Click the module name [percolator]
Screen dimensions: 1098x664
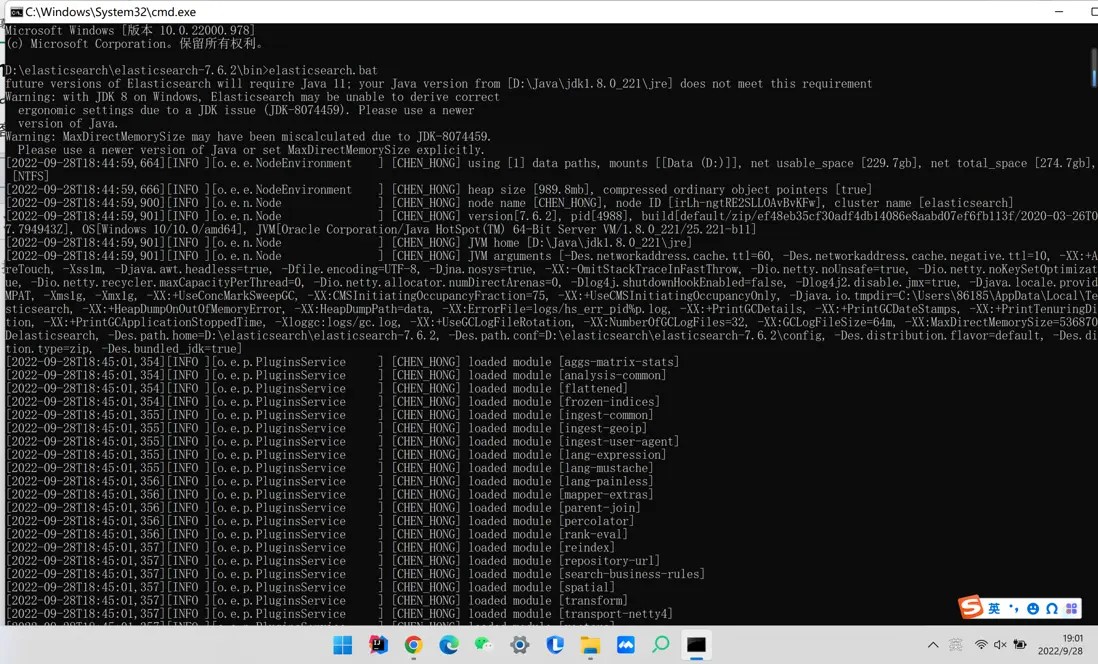(x=596, y=521)
